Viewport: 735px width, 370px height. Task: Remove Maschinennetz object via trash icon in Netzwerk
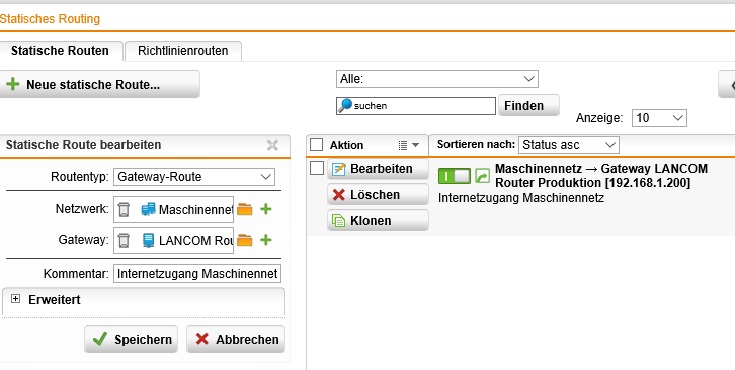tap(123, 209)
